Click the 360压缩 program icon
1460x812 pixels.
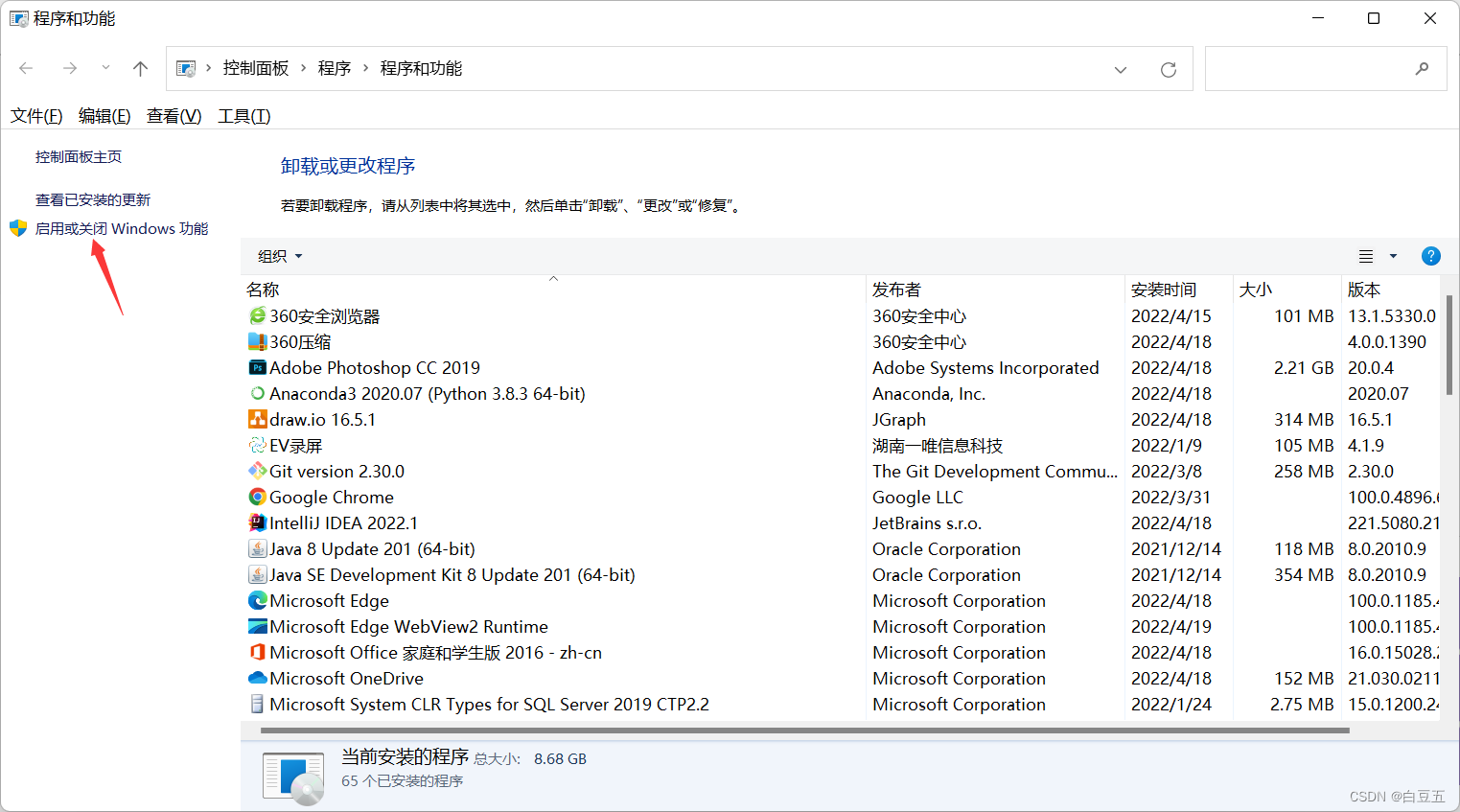point(257,341)
